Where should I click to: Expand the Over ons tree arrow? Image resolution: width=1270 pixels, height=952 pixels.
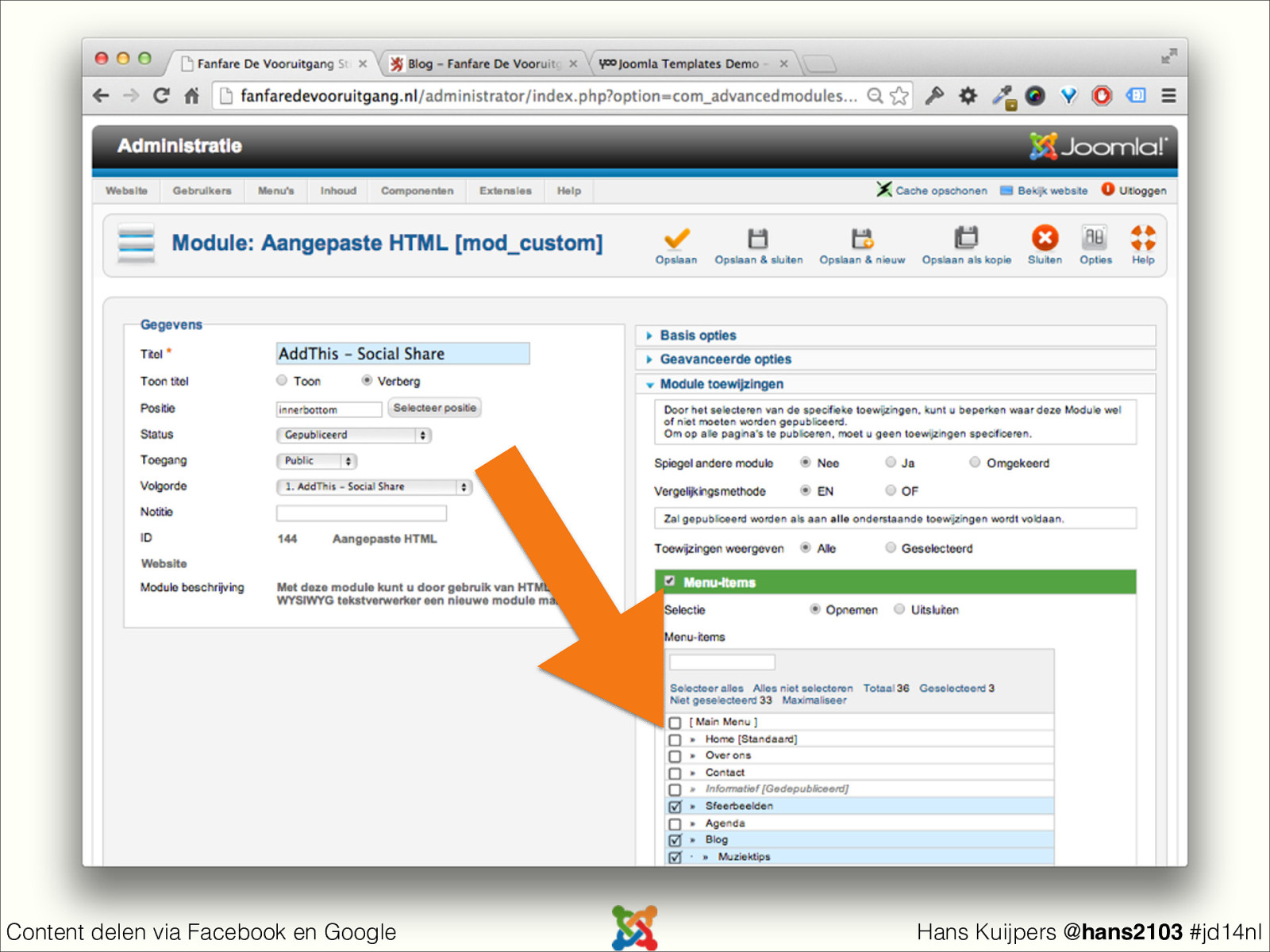pos(692,756)
